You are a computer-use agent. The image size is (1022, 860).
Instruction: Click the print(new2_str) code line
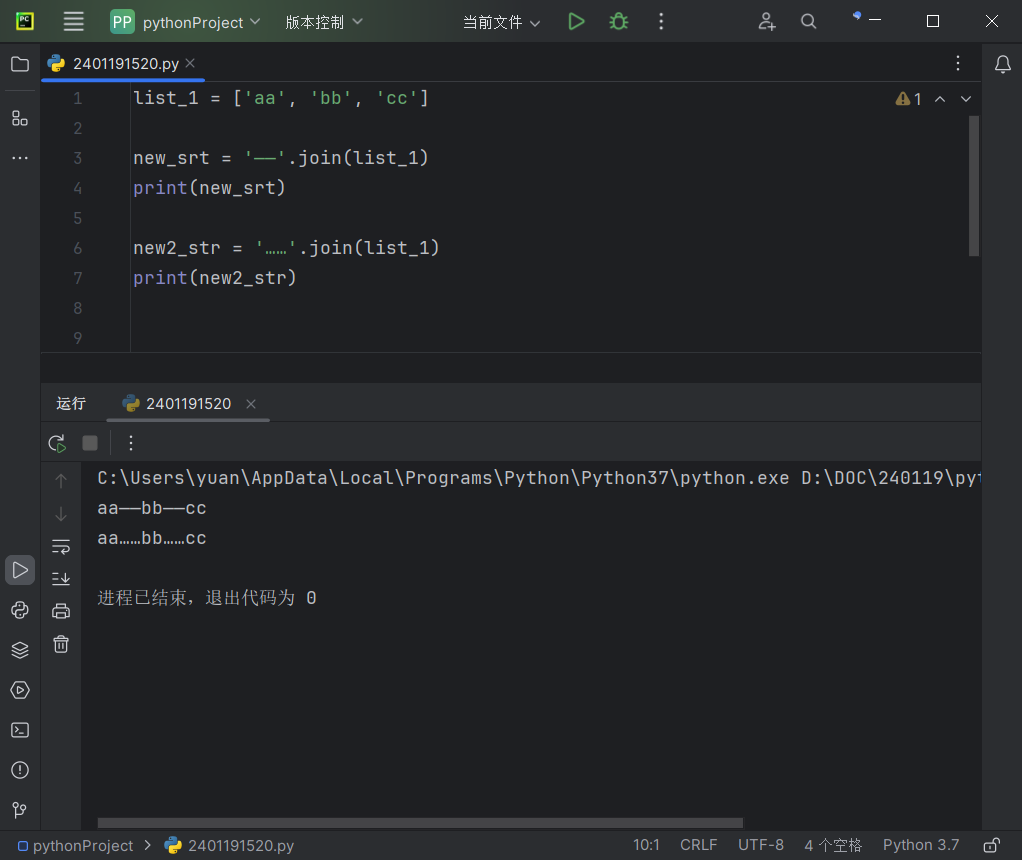point(215,278)
